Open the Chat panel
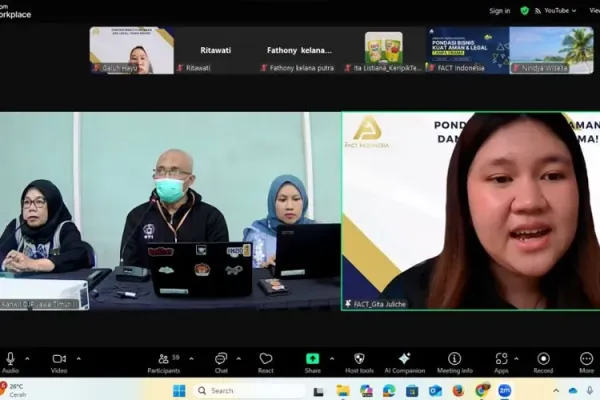This screenshot has height=400, width=600. tap(221, 360)
